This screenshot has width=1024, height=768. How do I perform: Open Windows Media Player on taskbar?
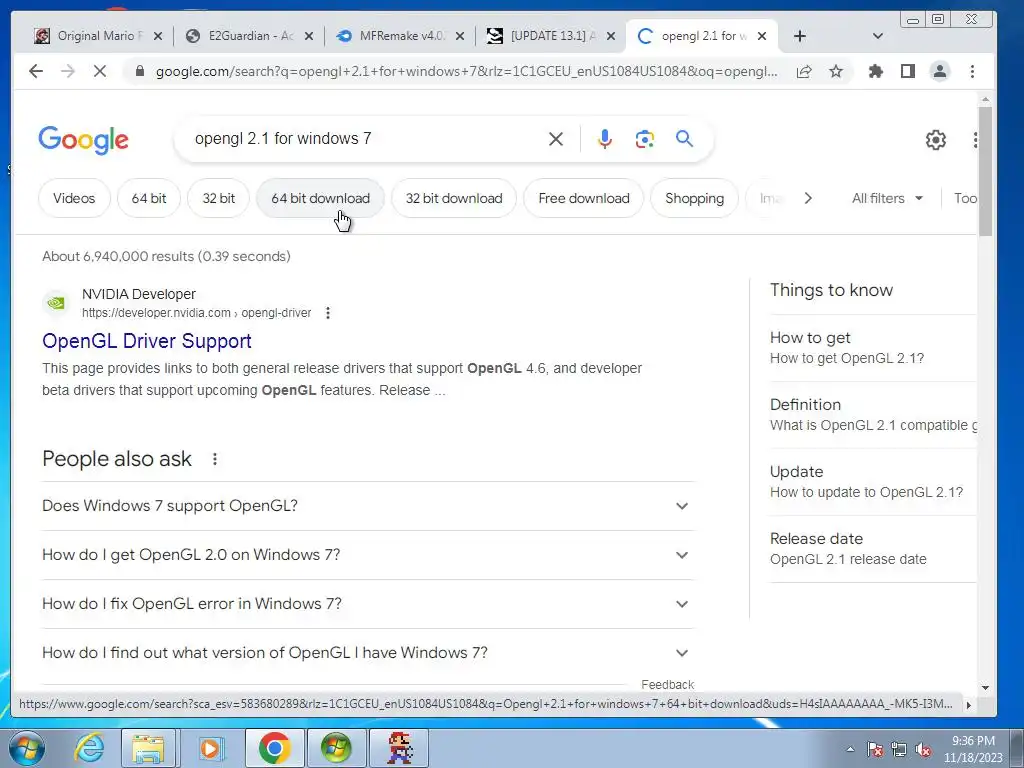[x=210, y=748]
